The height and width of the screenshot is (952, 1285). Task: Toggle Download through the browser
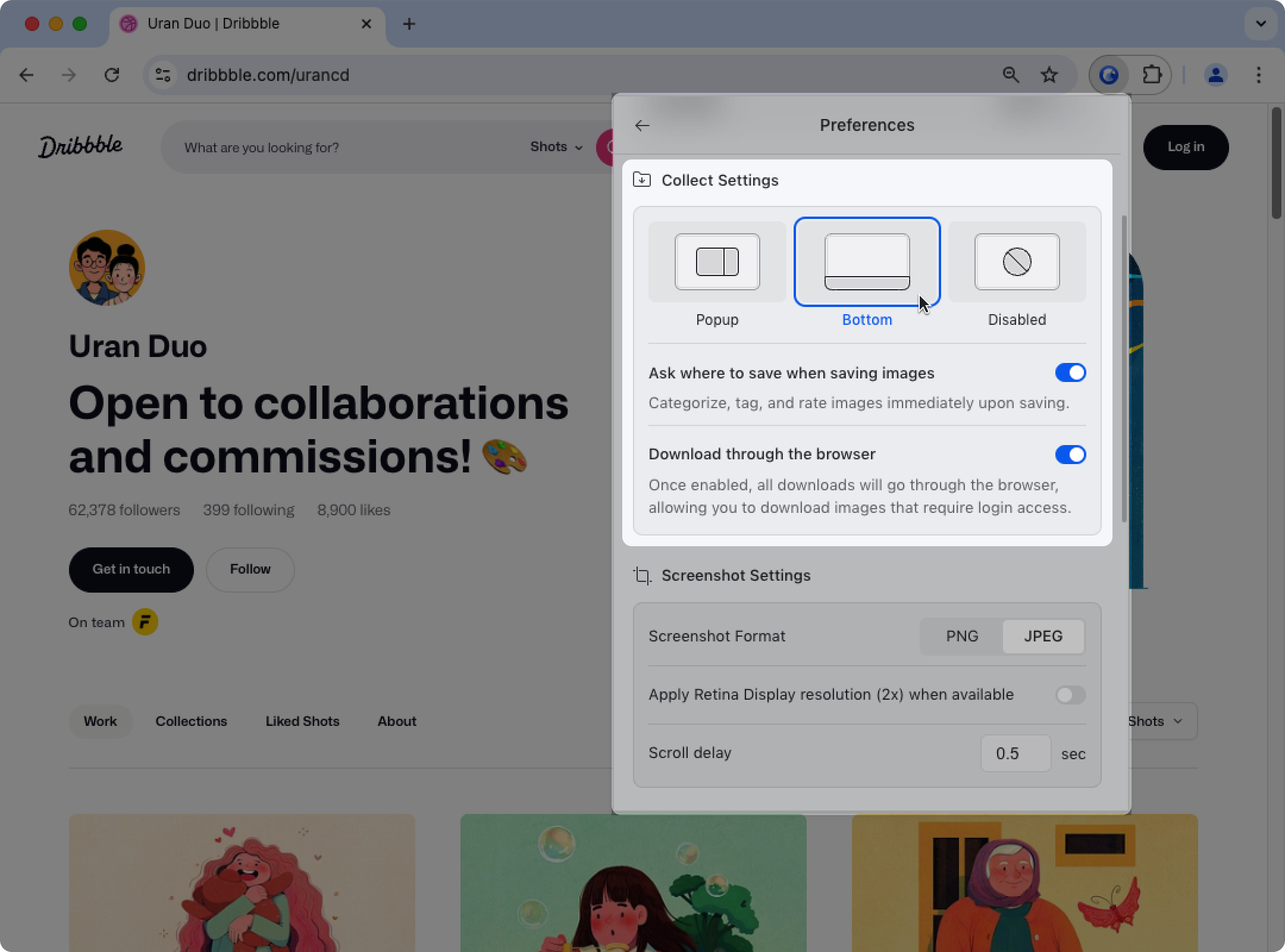pos(1071,455)
